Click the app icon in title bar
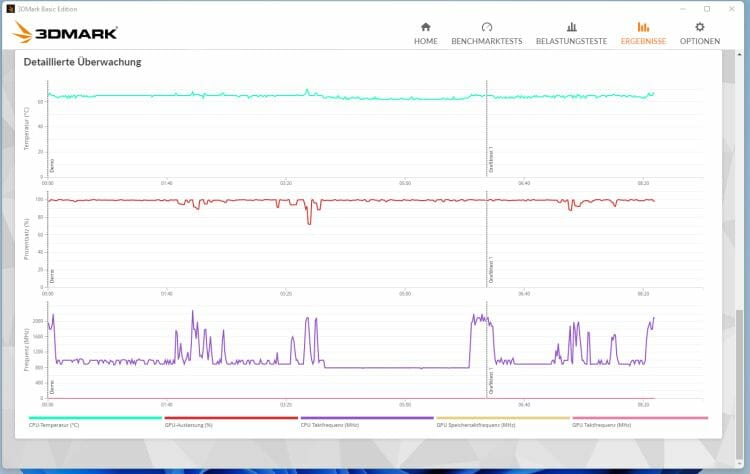Image resolution: width=750 pixels, height=474 pixels. [x=10, y=8]
